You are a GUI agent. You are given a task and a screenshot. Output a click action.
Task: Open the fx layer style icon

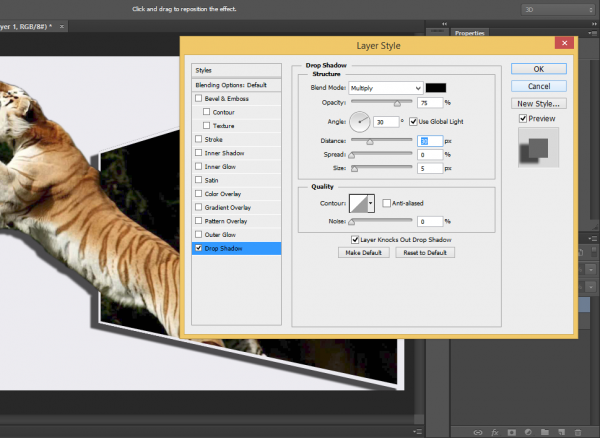(495, 431)
